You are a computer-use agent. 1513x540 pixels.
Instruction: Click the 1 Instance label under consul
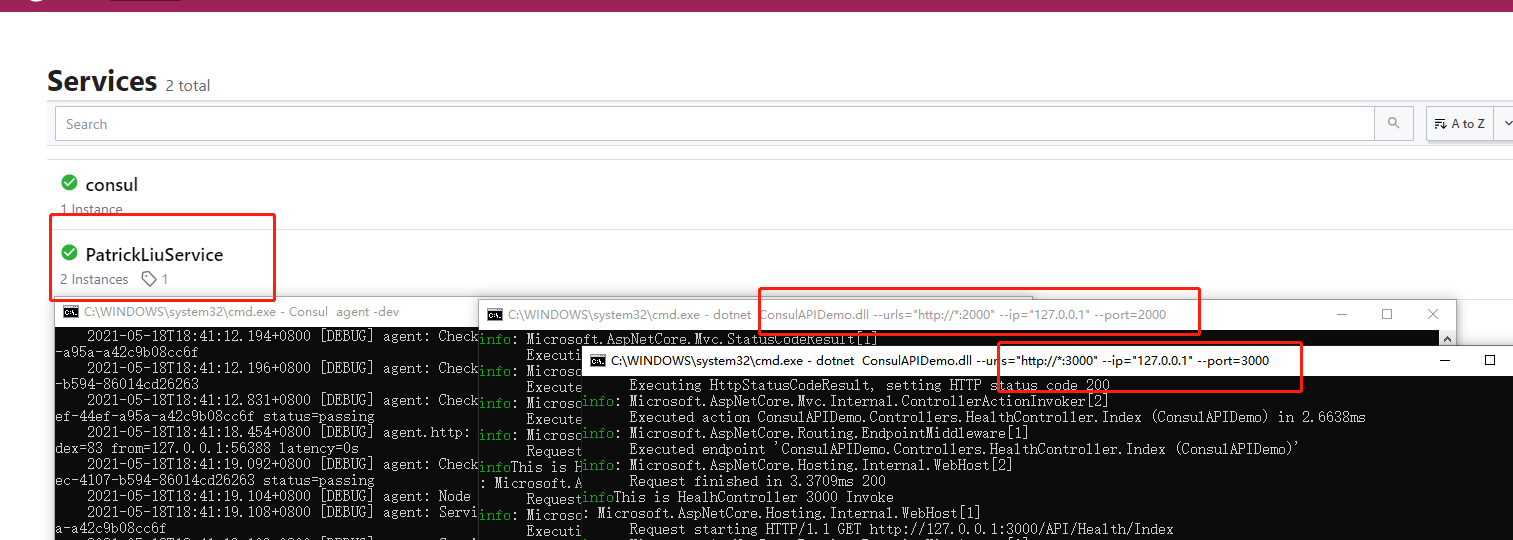coord(91,209)
